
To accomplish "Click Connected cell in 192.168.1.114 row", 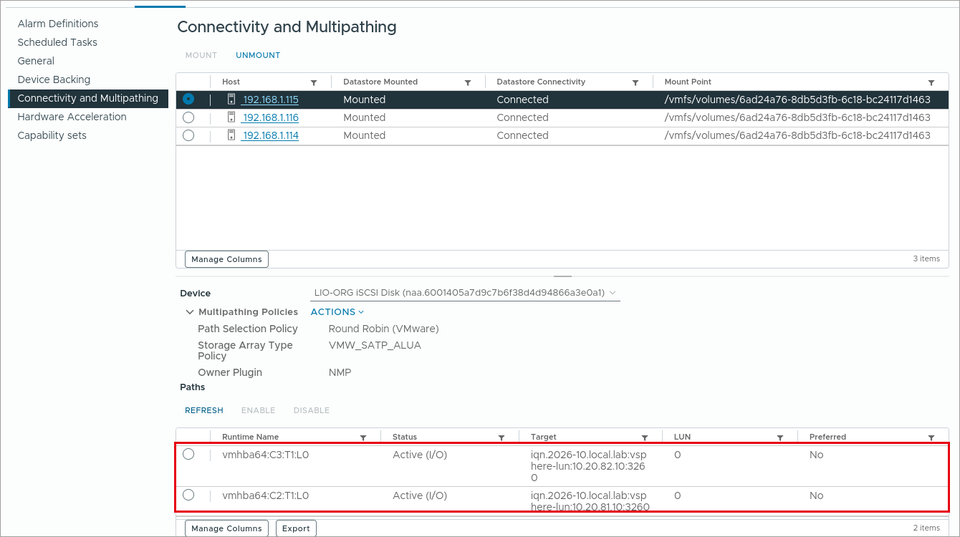I will (522, 135).
